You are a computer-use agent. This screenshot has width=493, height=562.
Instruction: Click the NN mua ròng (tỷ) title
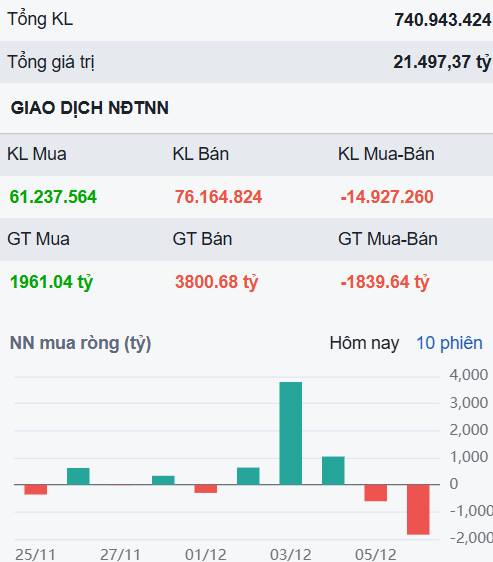pos(80,343)
